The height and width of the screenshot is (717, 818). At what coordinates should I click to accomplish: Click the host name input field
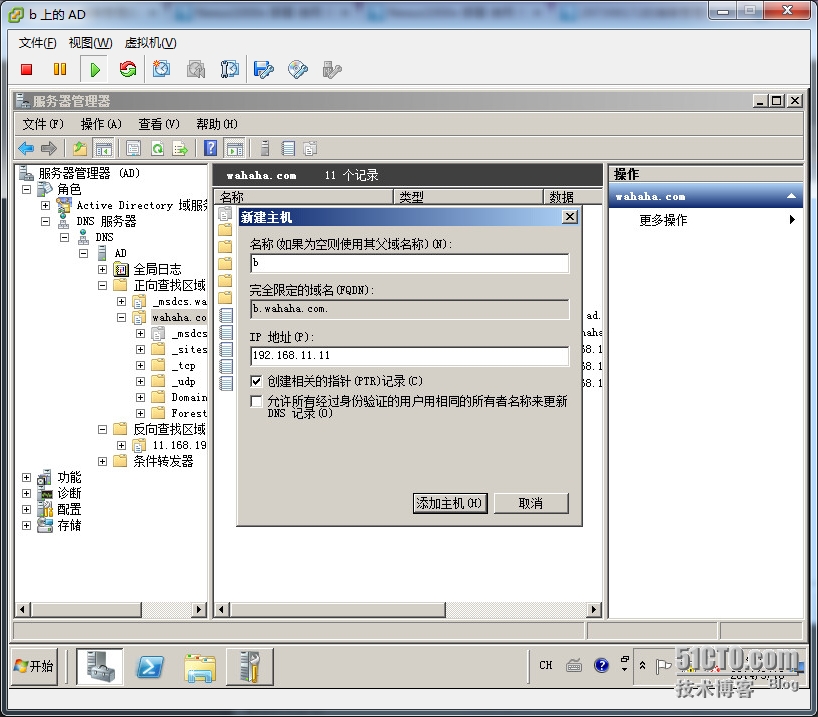(410, 264)
